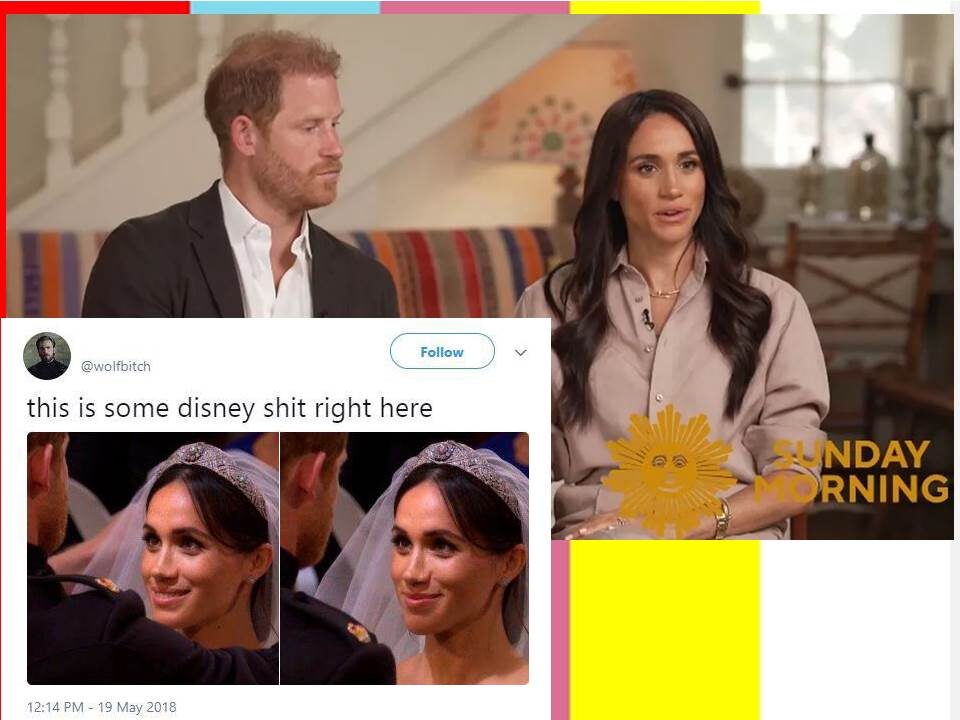Open the right wedding photo in the tweet

405,558
